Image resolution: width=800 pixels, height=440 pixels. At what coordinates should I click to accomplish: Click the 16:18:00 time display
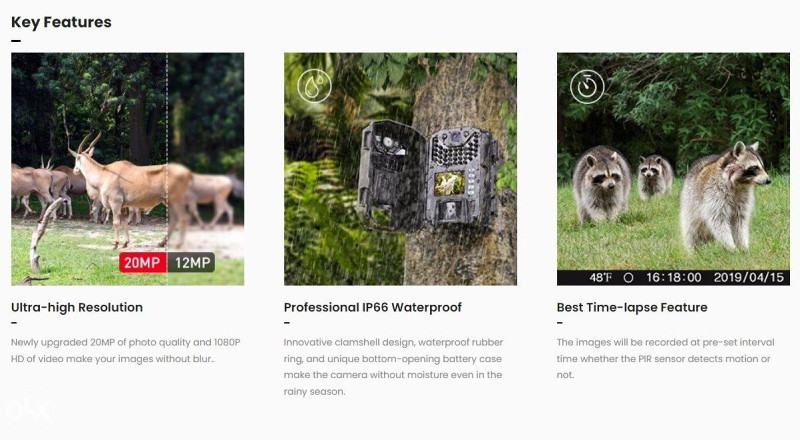673,278
